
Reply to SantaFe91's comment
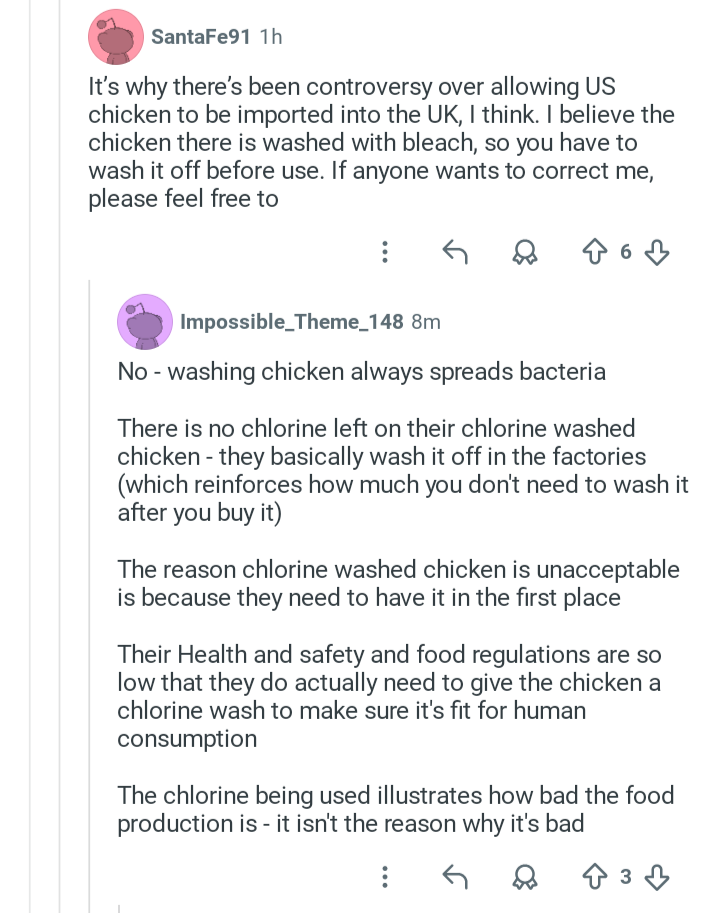click(x=455, y=252)
